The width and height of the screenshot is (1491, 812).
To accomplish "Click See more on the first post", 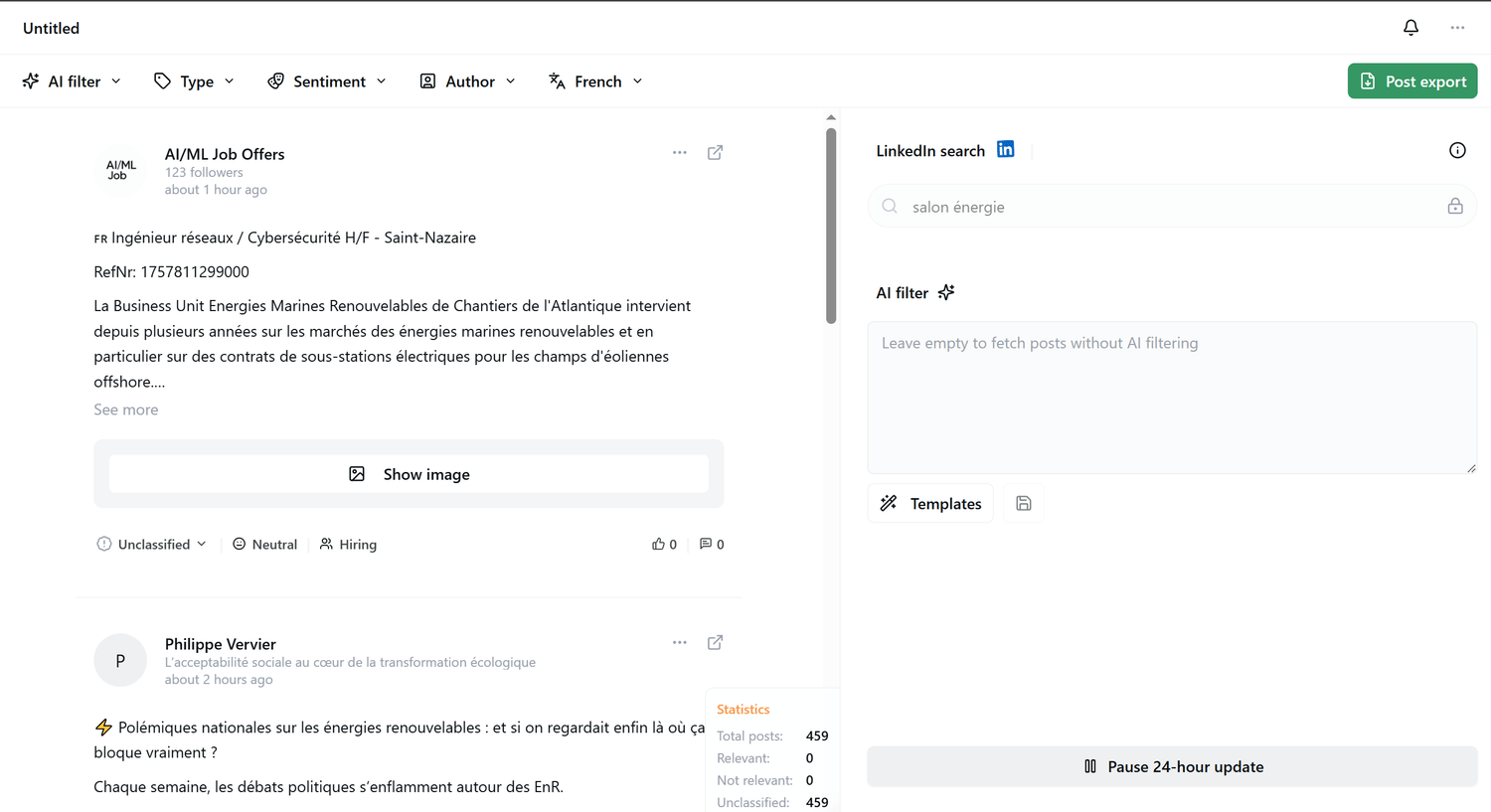I will pyautogui.click(x=126, y=409).
